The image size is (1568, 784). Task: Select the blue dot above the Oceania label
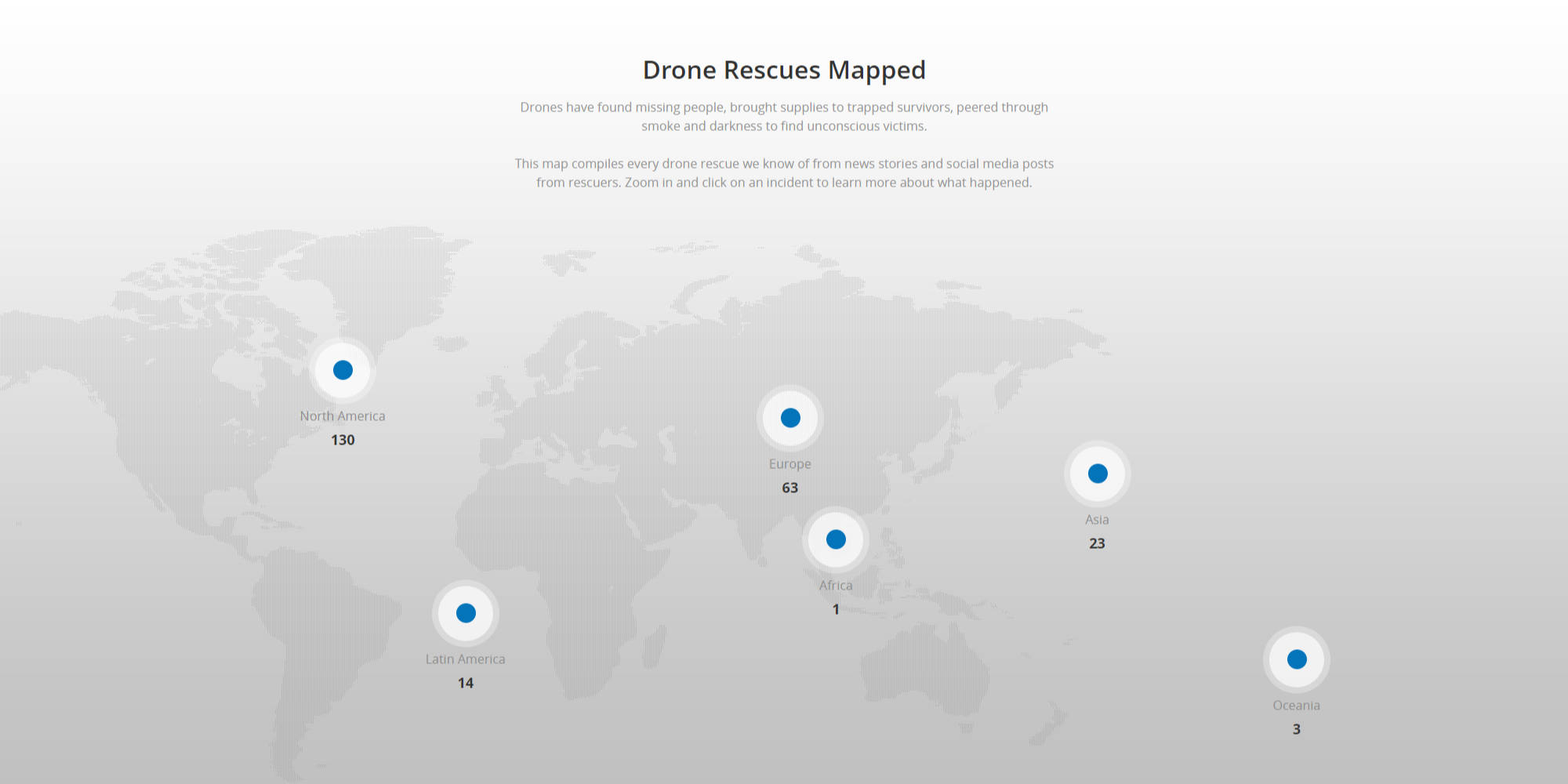point(1297,659)
